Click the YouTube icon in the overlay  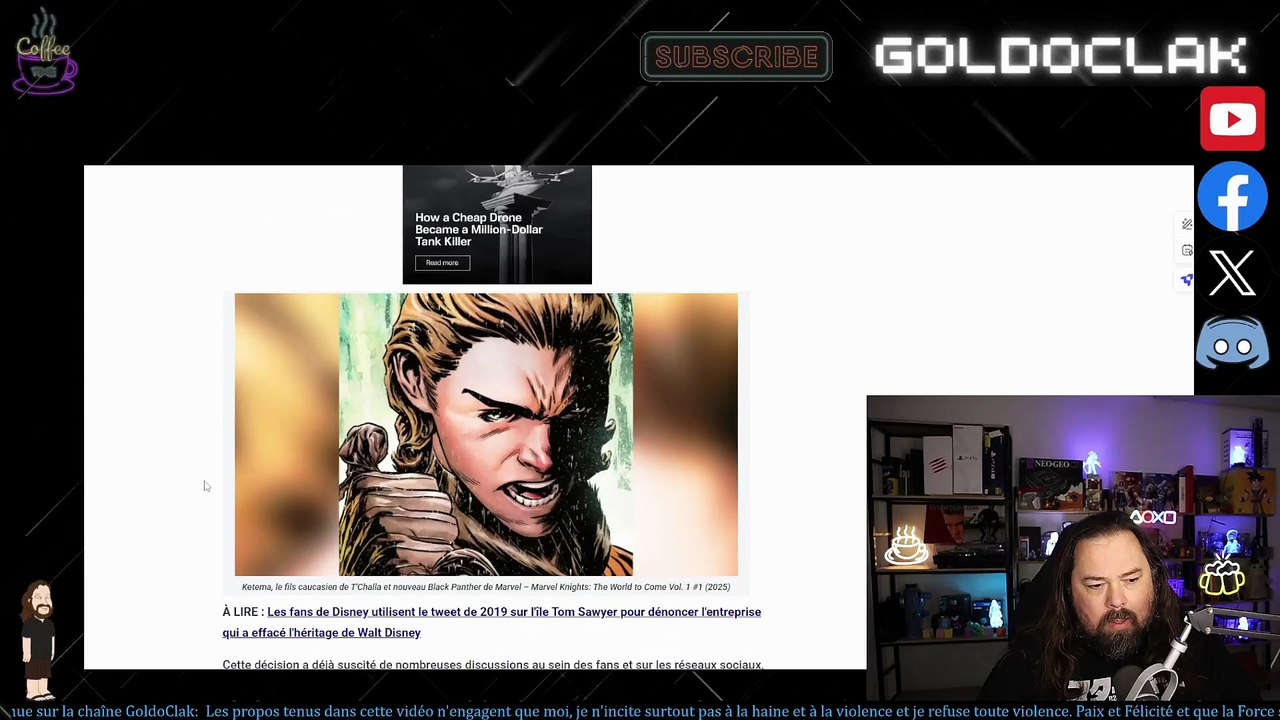pyautogui.click(x=1232, y=119)
